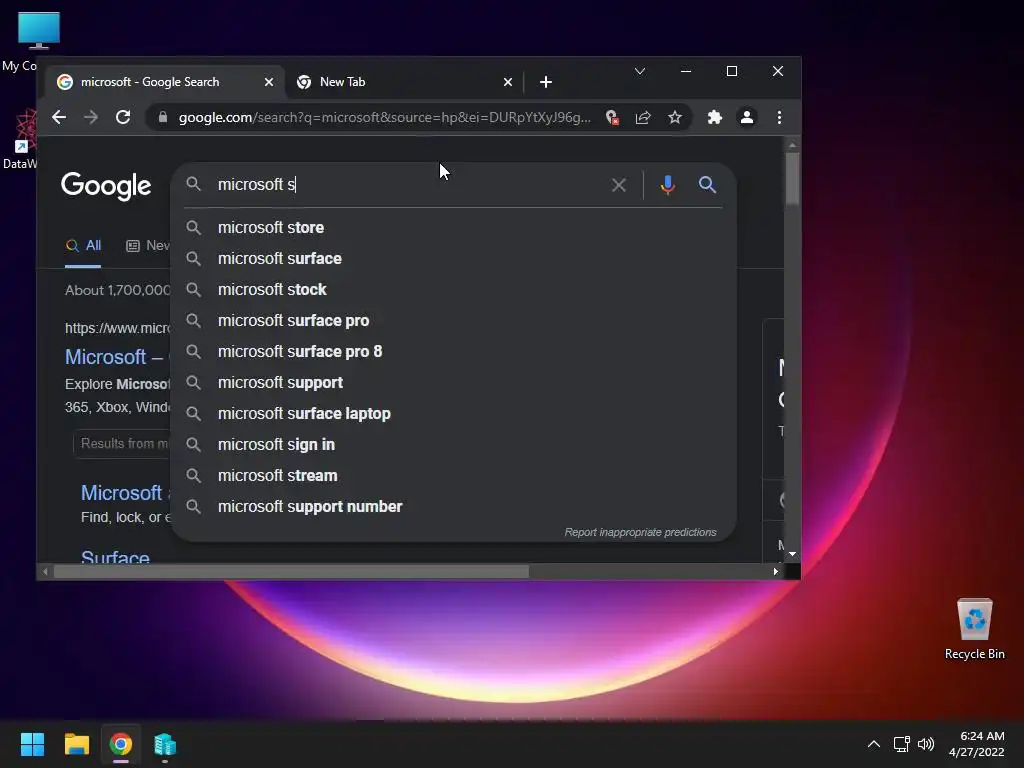Open the Windows Start menu
Image resolution: width=1024 pixels, height=768 pixels.
pyautogui.click(x=32, y=744)
